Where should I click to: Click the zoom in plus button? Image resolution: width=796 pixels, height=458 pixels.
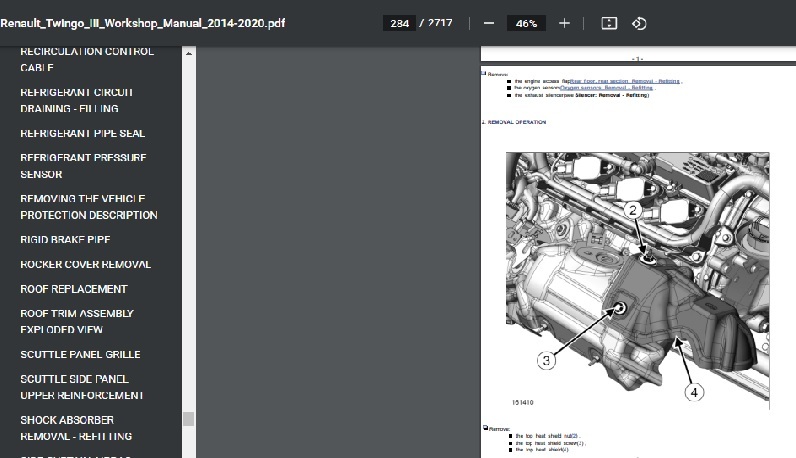pyautogui.click(x=564, y=23)
